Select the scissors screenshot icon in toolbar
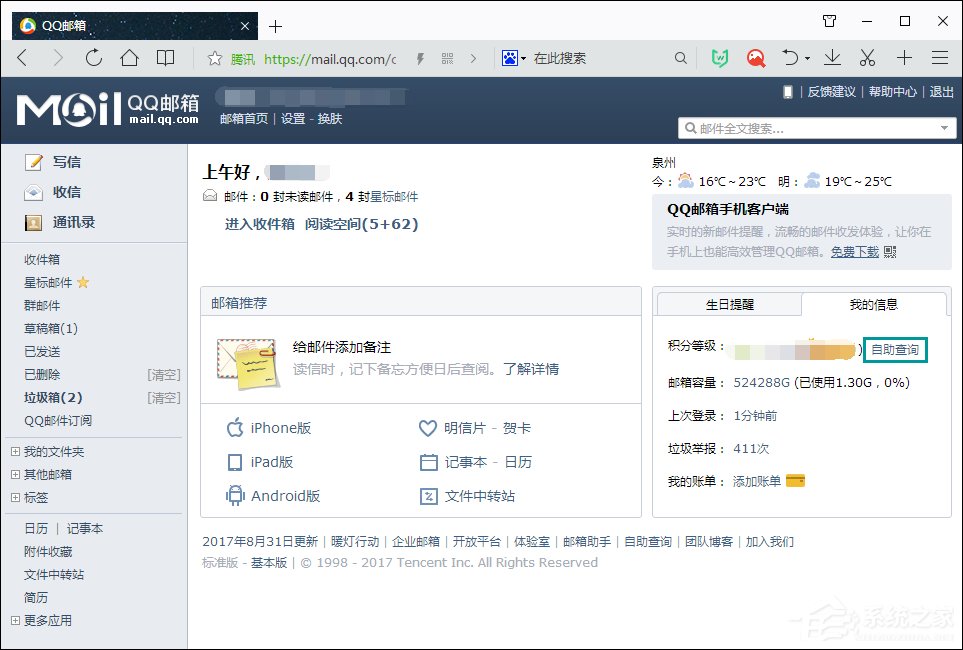The image size is (963, 650). tap(866, 58)
